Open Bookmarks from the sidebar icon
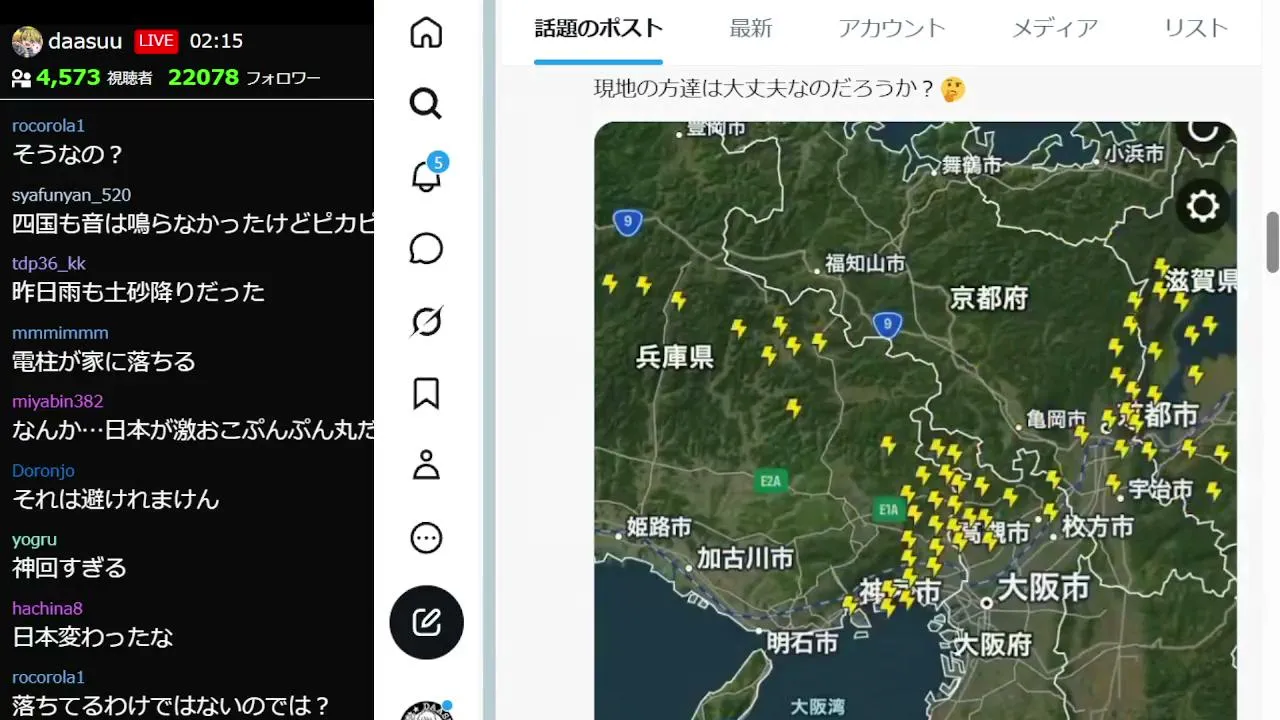Image resolution: width=1280 pixels, height=720 pixels. [x=426, y=394]
